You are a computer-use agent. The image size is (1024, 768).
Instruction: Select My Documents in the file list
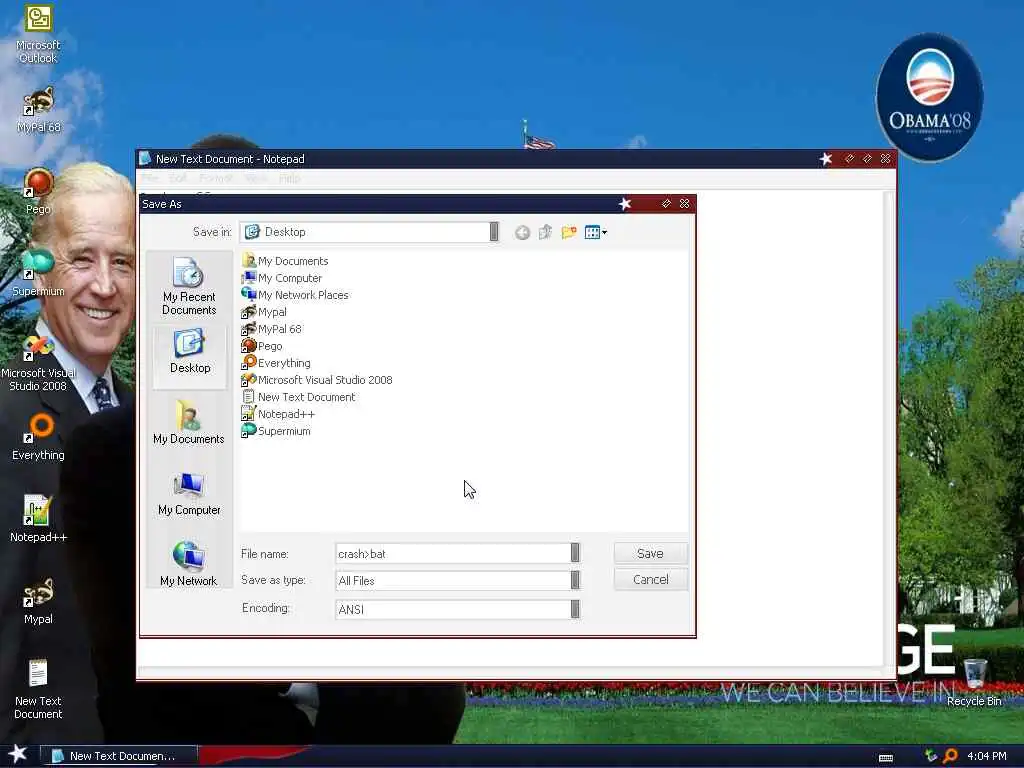click(285, 261)
